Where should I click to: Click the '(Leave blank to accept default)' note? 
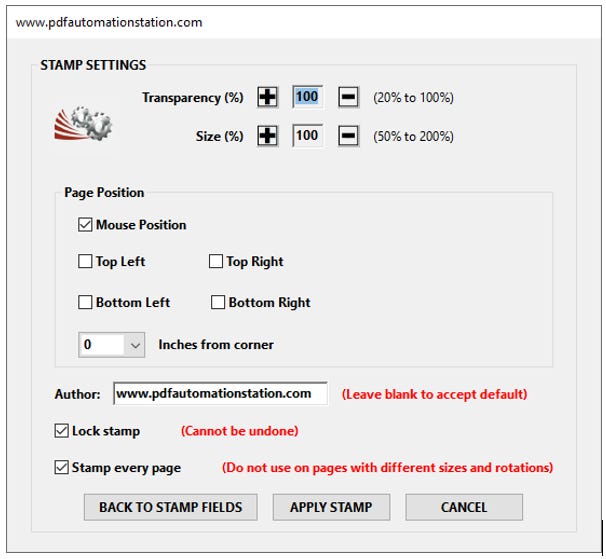pos(434,394)
